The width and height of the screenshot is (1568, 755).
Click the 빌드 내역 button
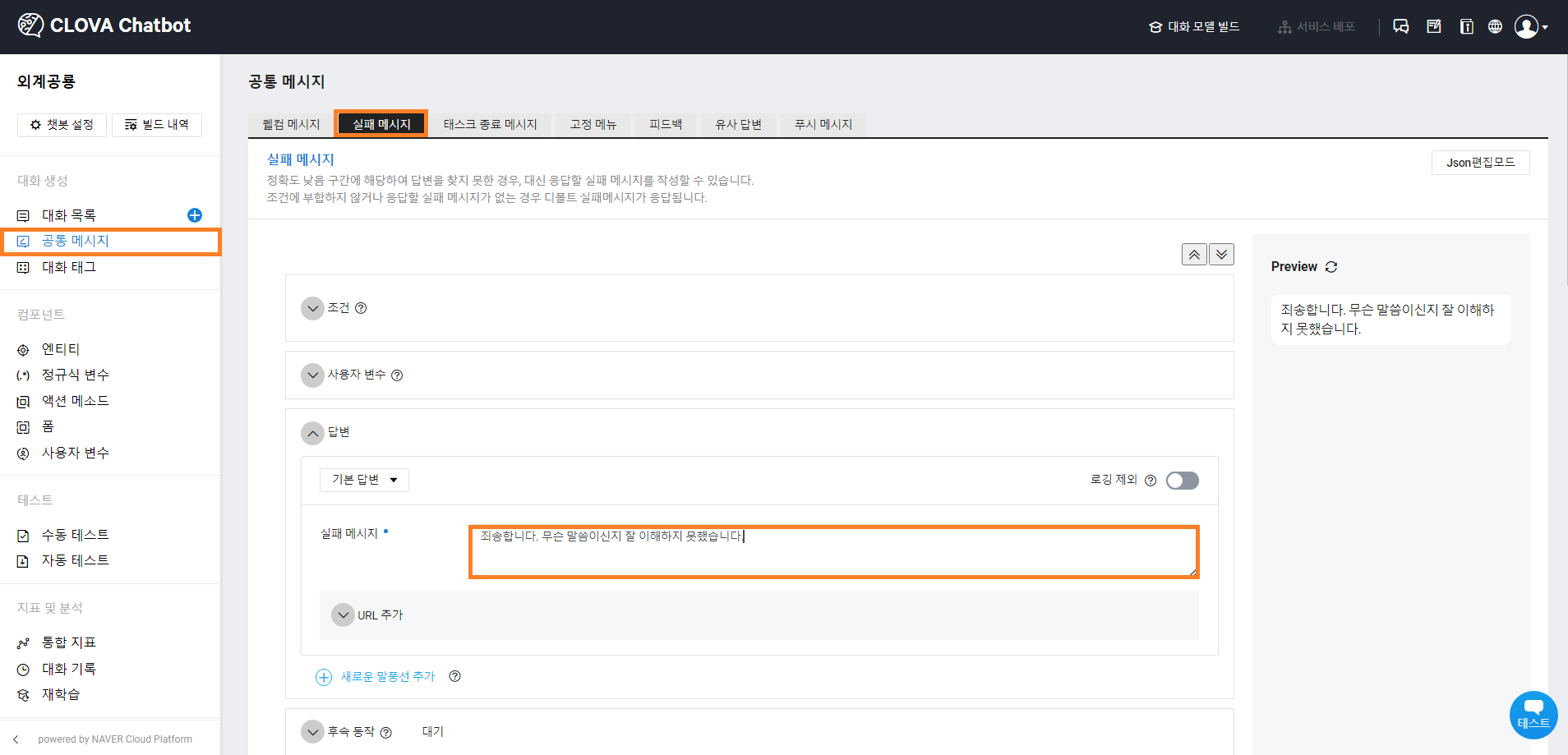click(x=157, y=125)
